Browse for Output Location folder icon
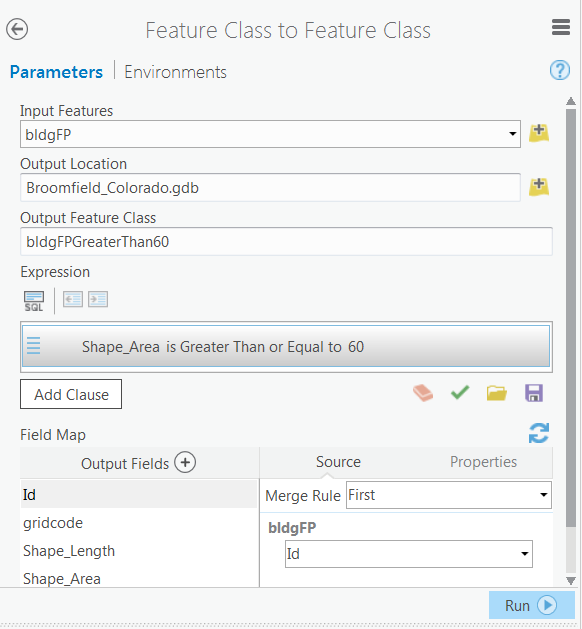The image size is (582, 629). [x=539, y=187]
